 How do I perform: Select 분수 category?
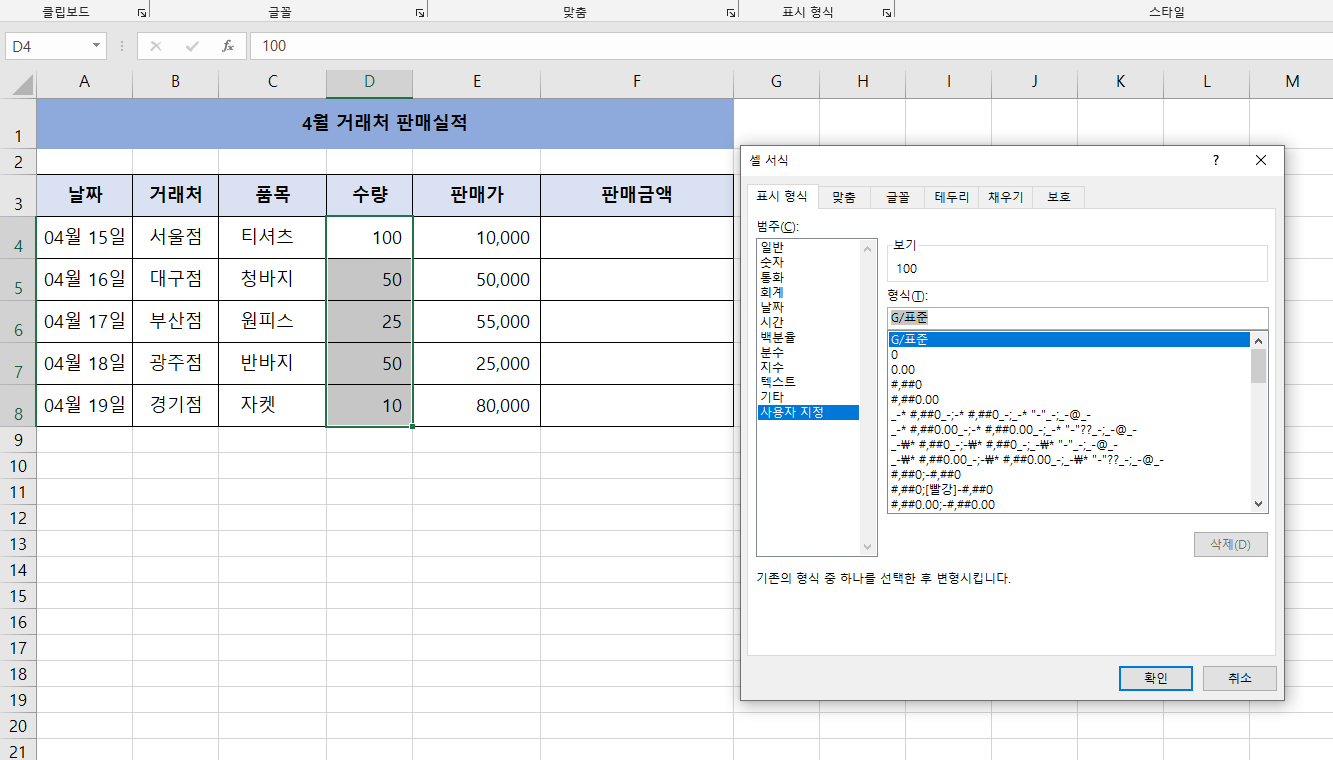(x=809, y=352)
